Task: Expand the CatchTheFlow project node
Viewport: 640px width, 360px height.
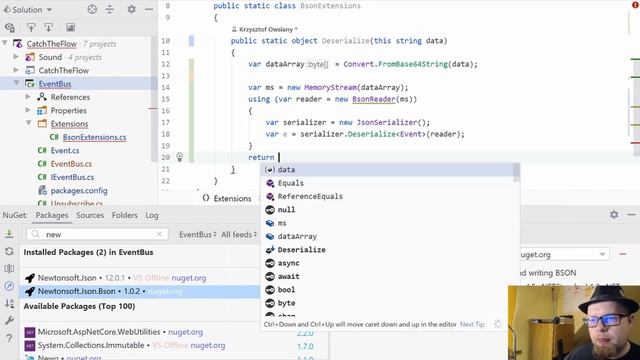Action: (x=16, y=70)
